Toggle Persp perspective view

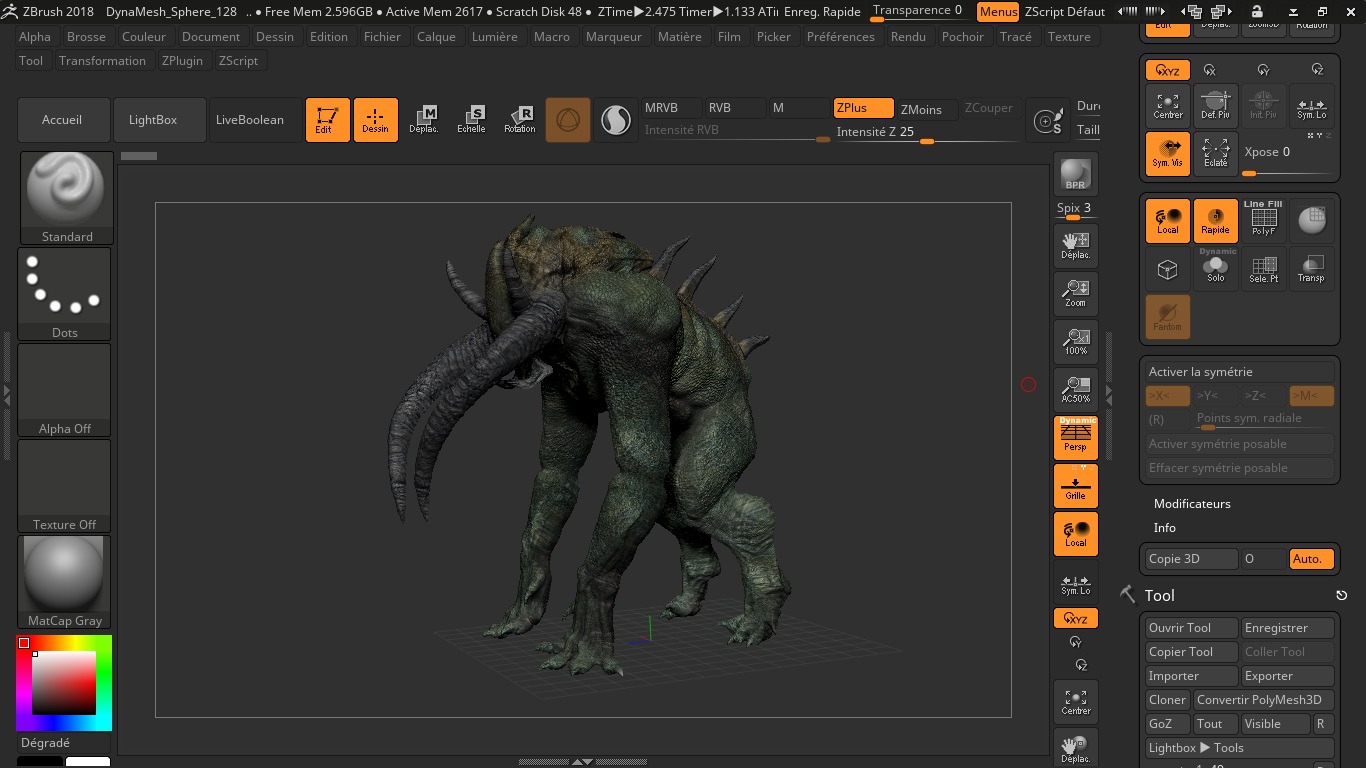coord(1075,437)
